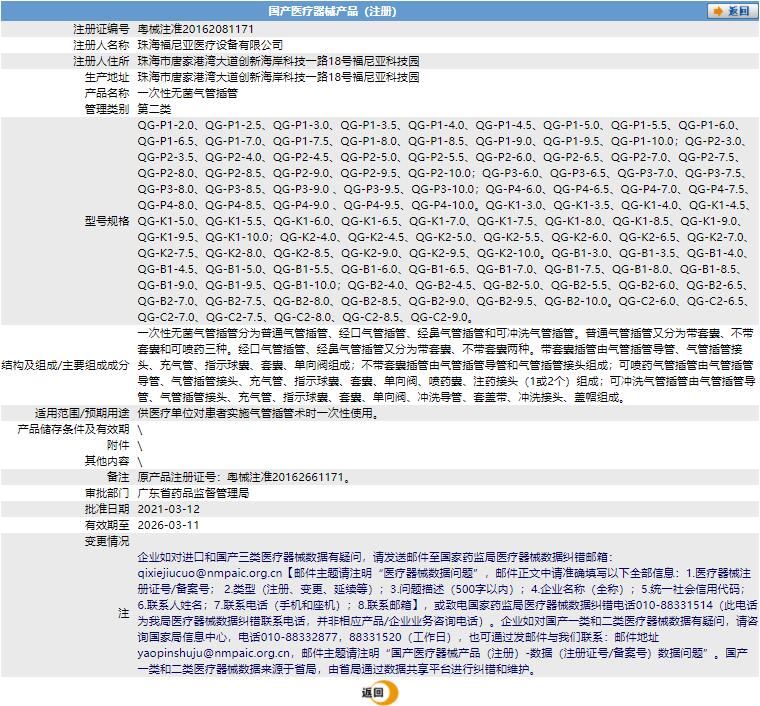Click the text 供医疗单位对患者实施气管插管术时一次性使用
760x706 pixels.
tap(255, 413)
